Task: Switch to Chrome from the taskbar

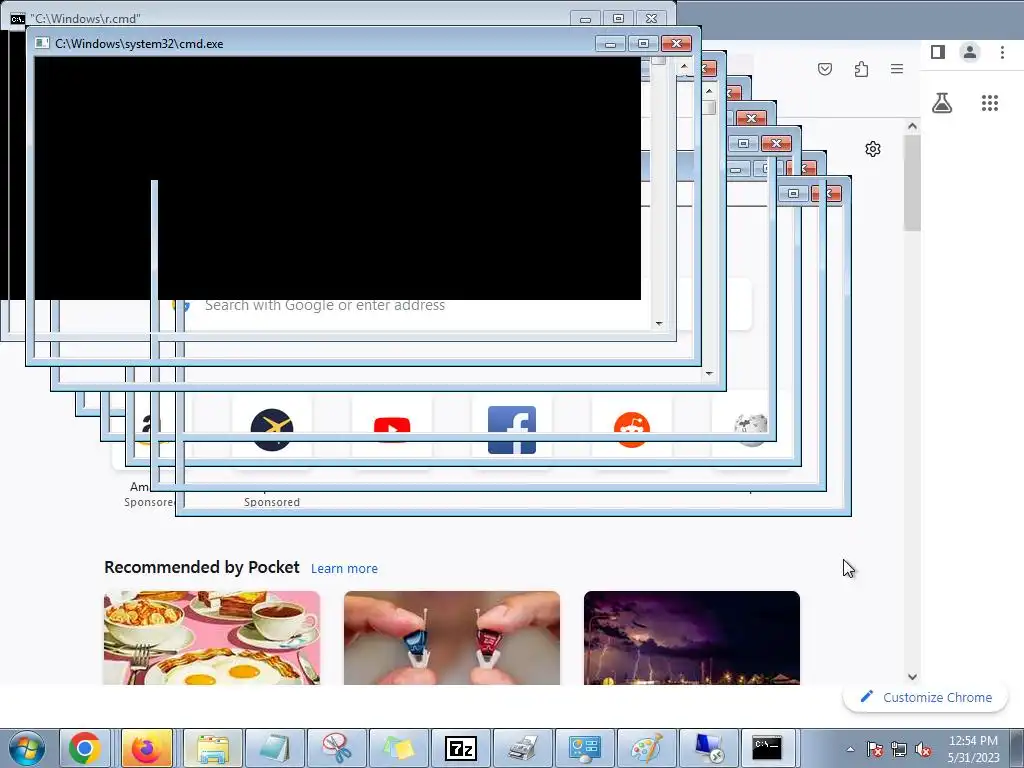Action: point(85,748)
